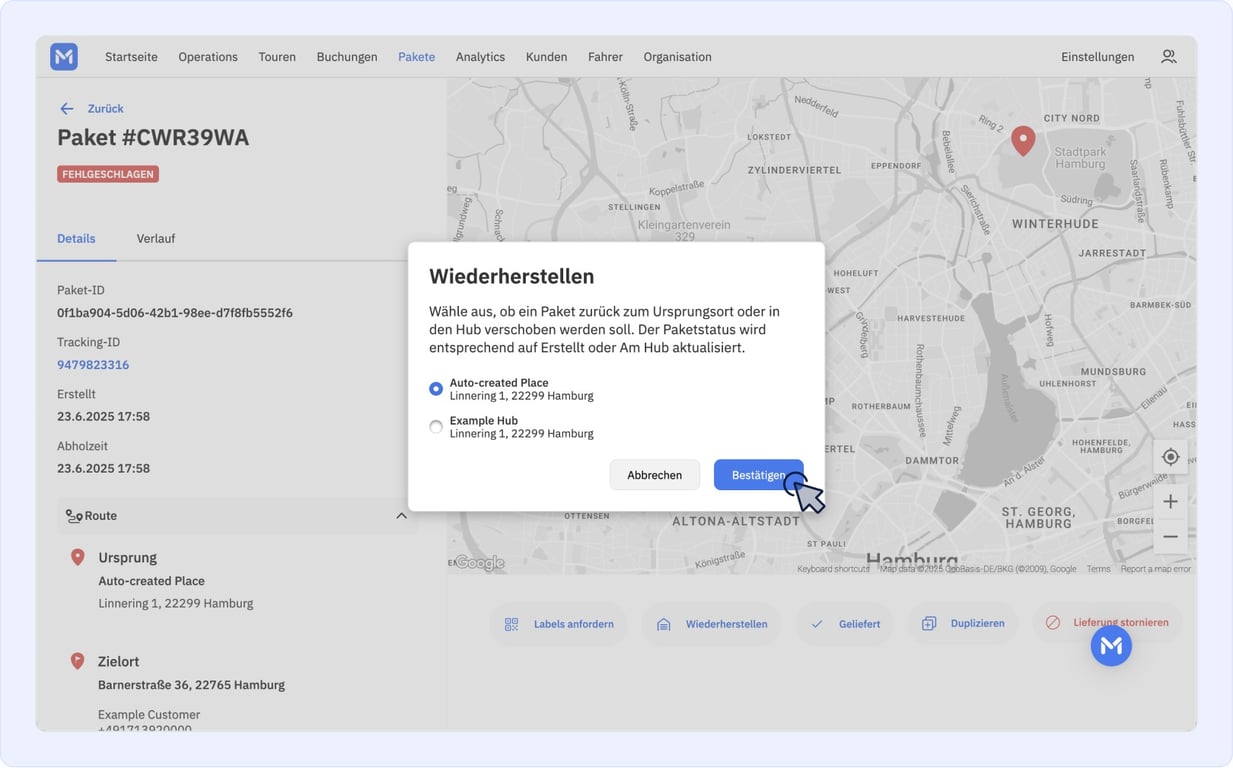This screenshot has width=1233, height=768.
Task: Click the Wiederherstellen dialog title
Action: pos(512,276)
